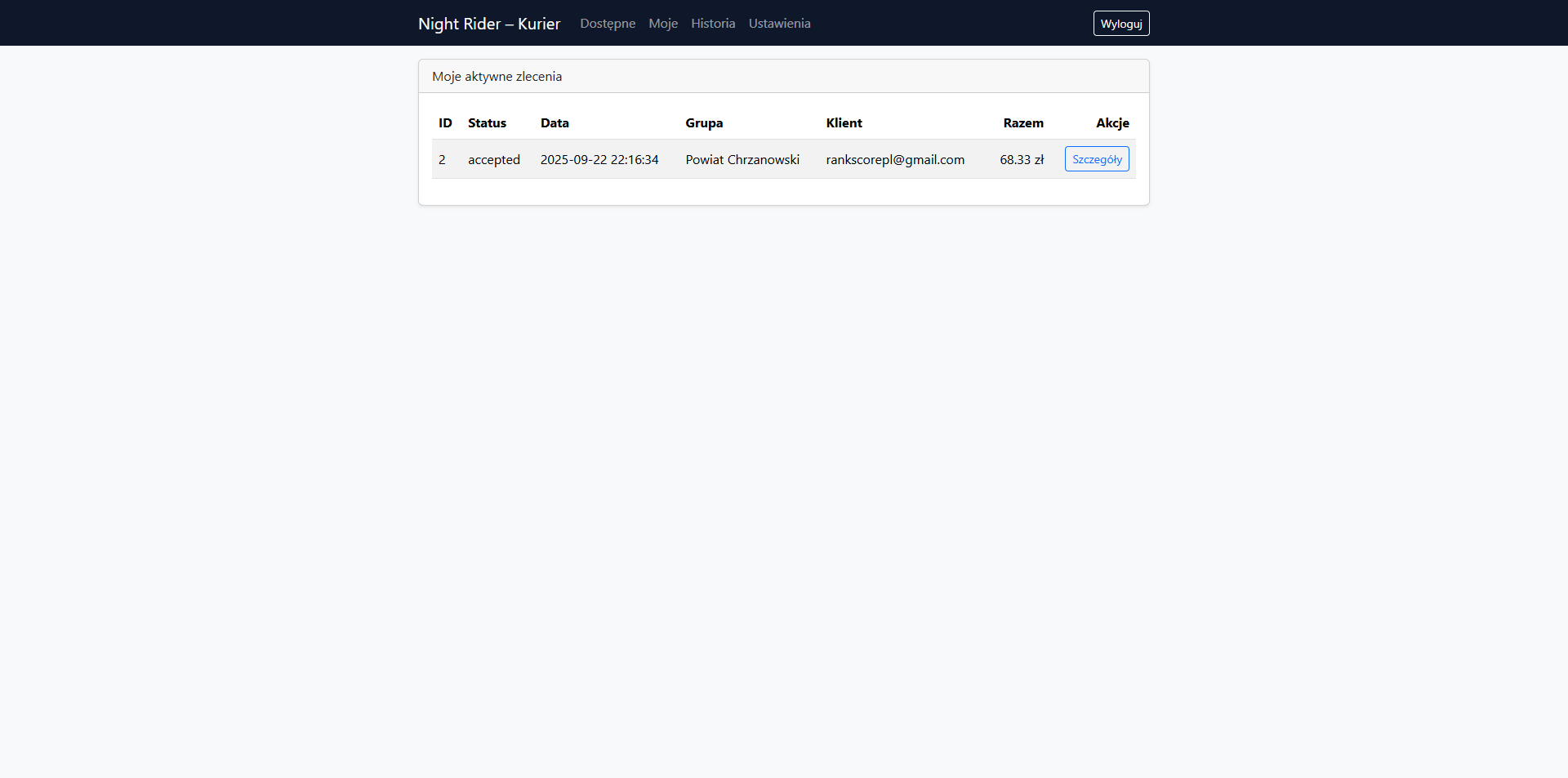
Task: Open Ustawienia from the top navigation
Action: [779, 24]
